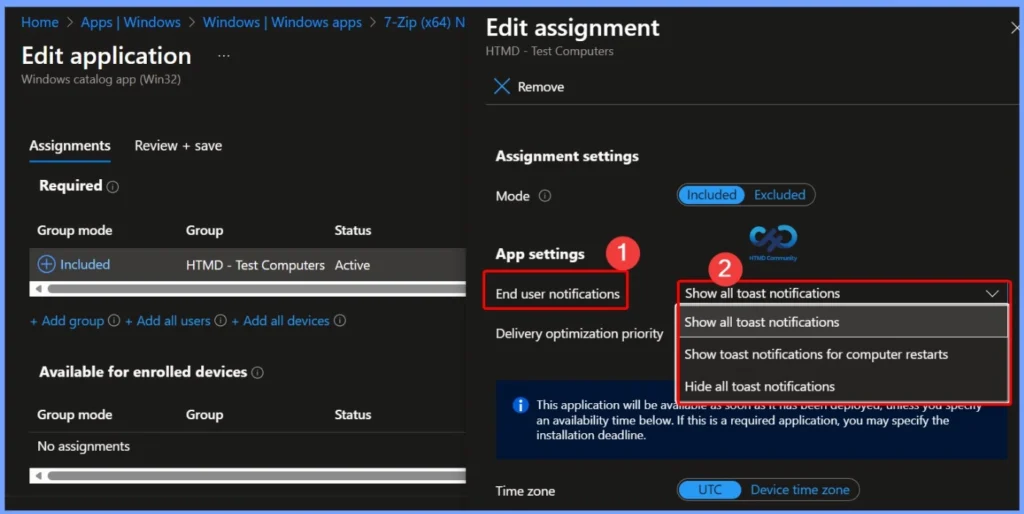
Task: Open the Mode info icon
Action: [545, 196]
